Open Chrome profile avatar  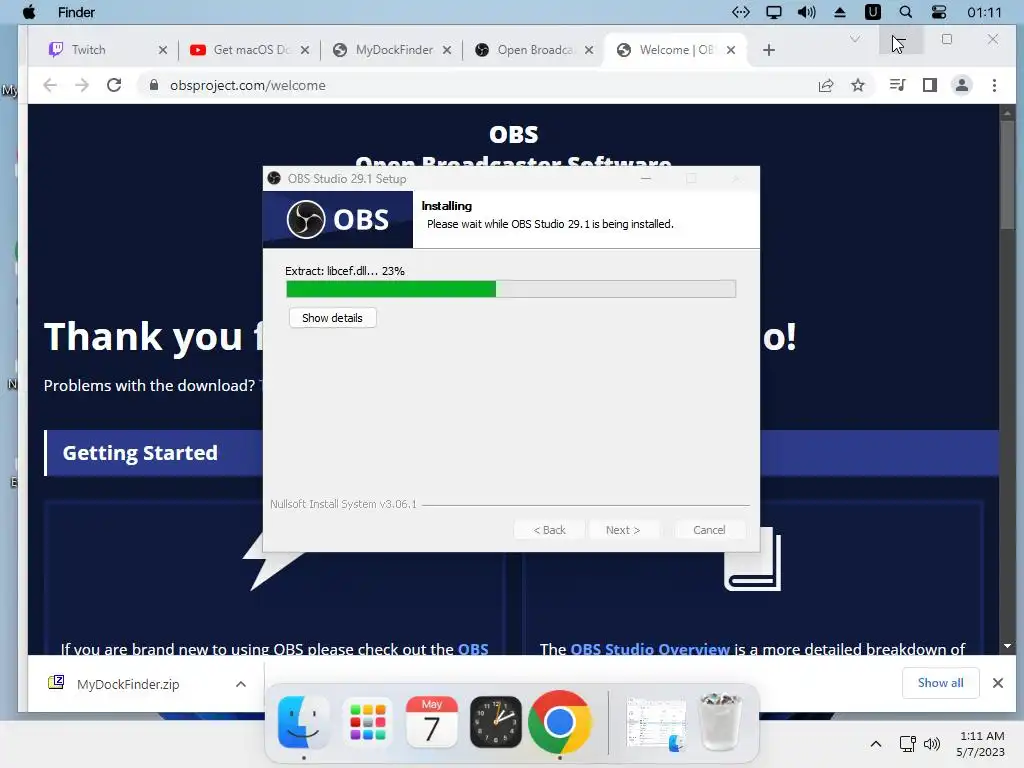962,85
